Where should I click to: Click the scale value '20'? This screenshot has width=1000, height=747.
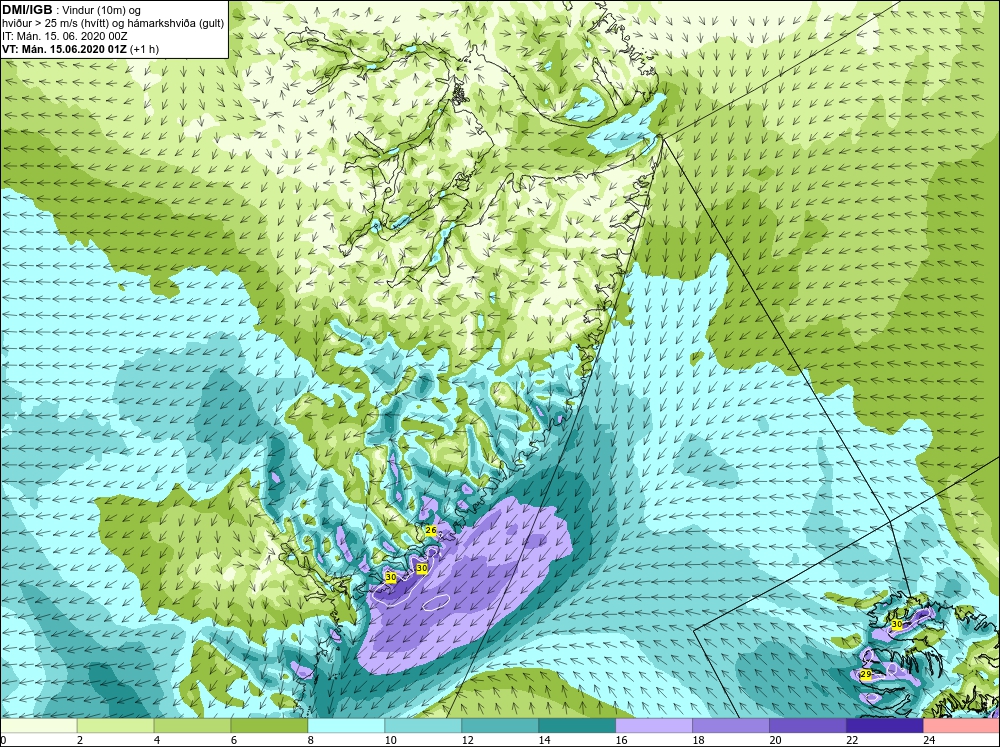[x=775, y=740]
